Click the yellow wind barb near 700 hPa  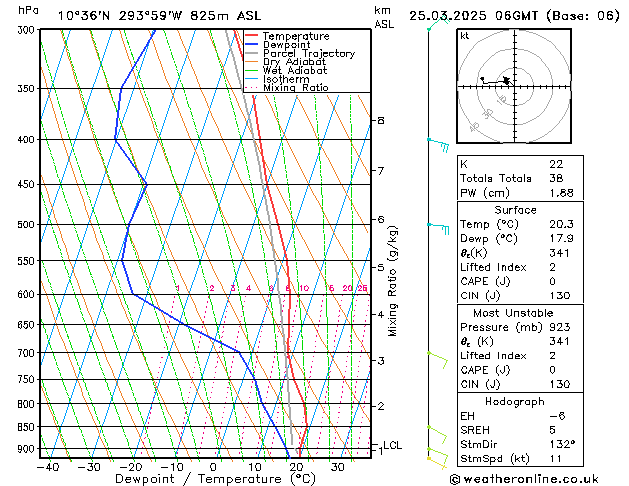(436, 356)
